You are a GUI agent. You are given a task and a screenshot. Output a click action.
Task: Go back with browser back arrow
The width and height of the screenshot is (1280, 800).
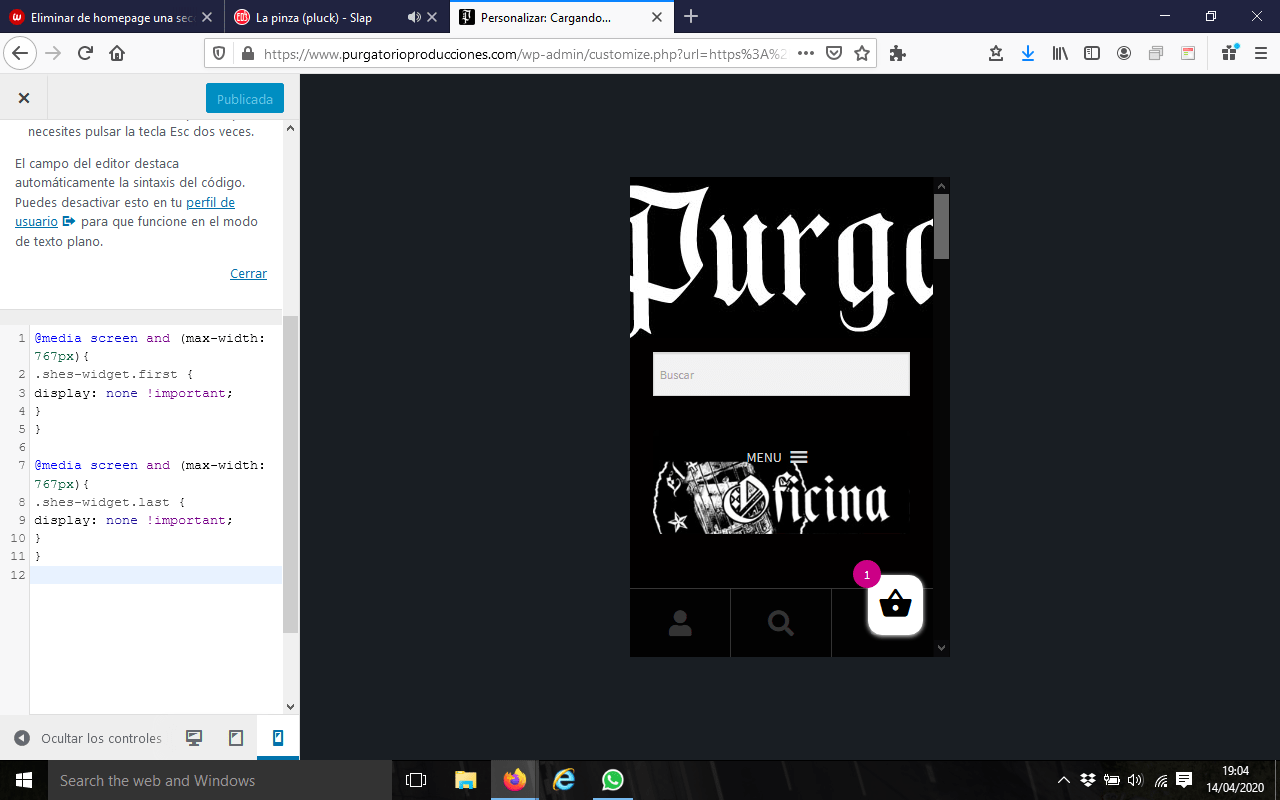click(x=21, y=53)
